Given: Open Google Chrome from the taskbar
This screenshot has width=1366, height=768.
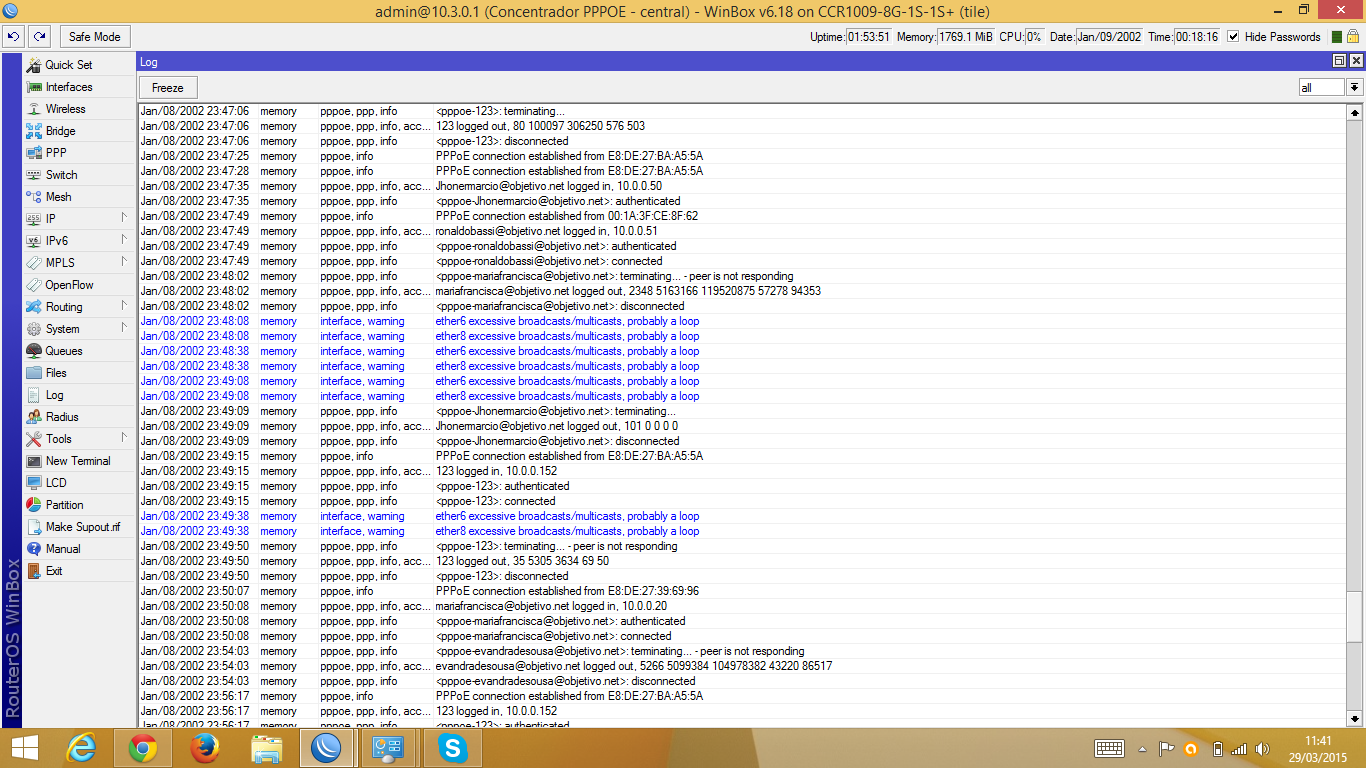Looking at the screenshot, I should click(x=143, y=748).
